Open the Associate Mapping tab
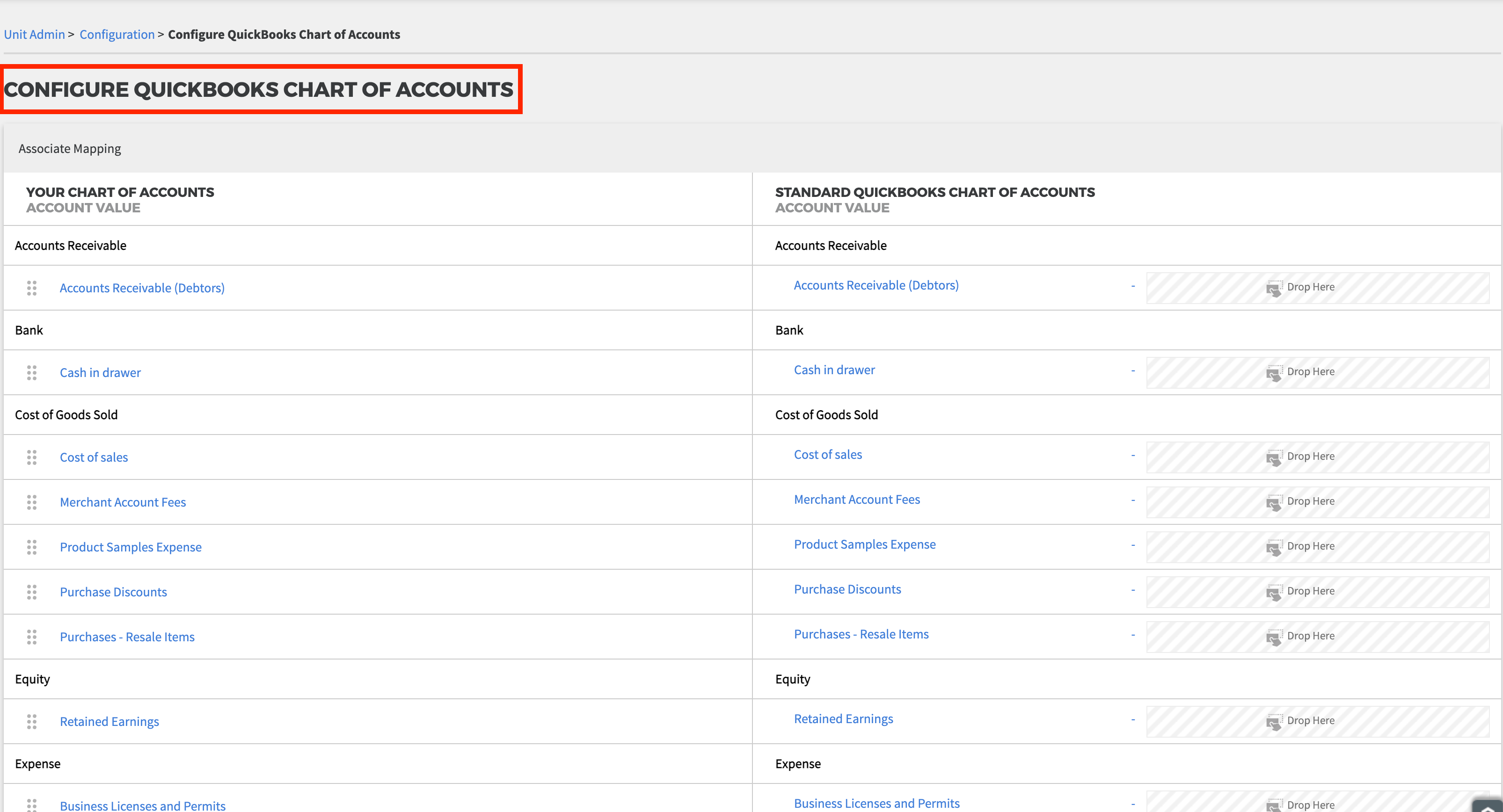1503x812 pixels. tap(69, 149)
